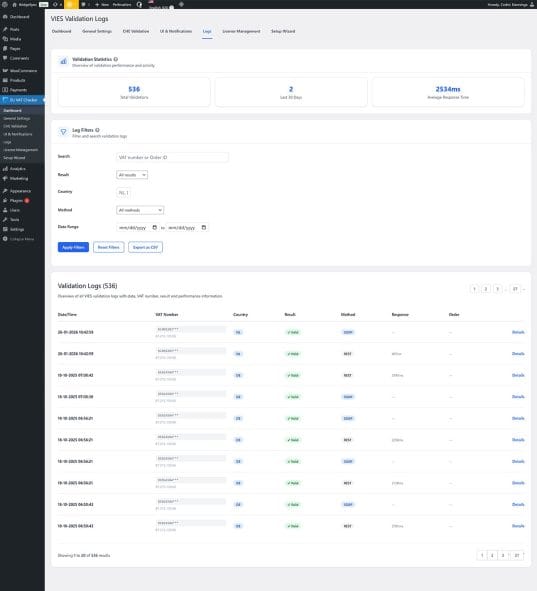
Task: Open the WordPress logo menu in admin bar
Action: click(x=5, y=5)
